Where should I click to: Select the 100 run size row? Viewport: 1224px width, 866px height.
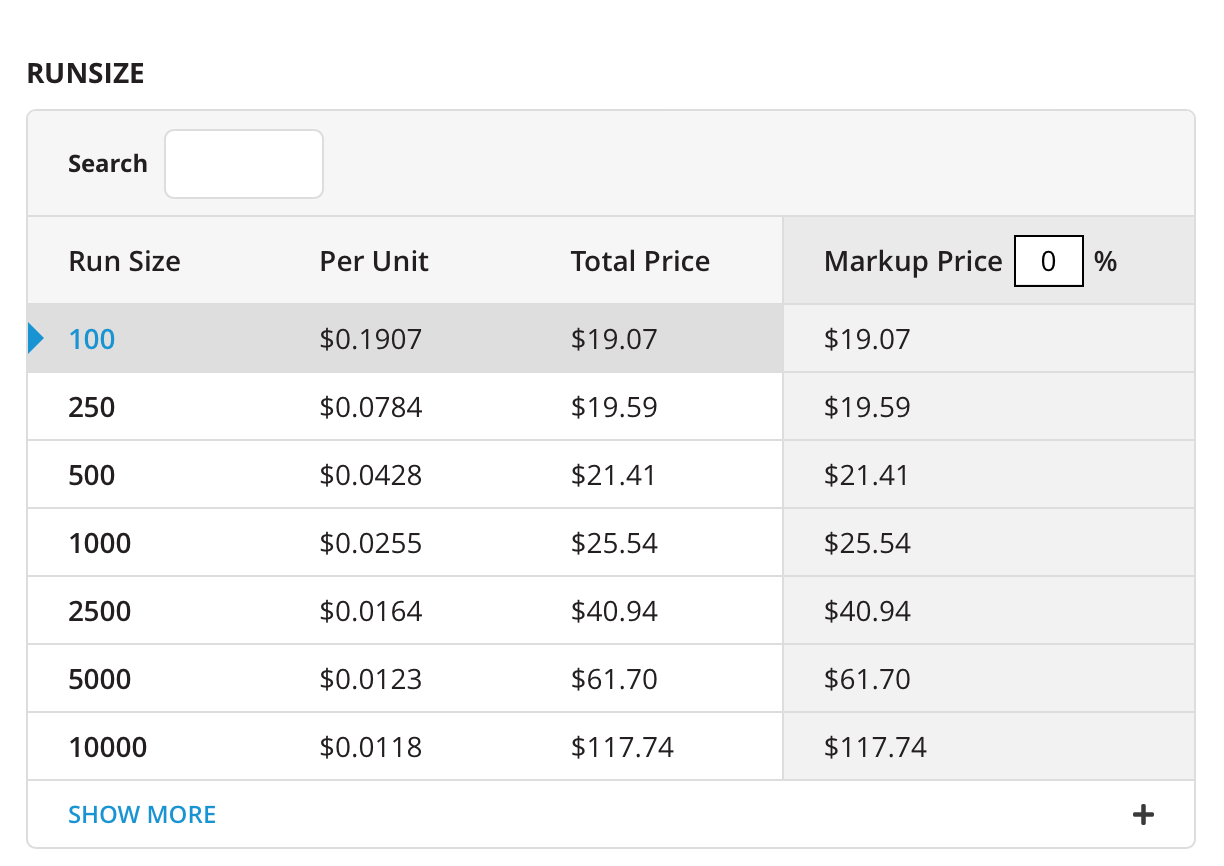click(x=92, y=340)
